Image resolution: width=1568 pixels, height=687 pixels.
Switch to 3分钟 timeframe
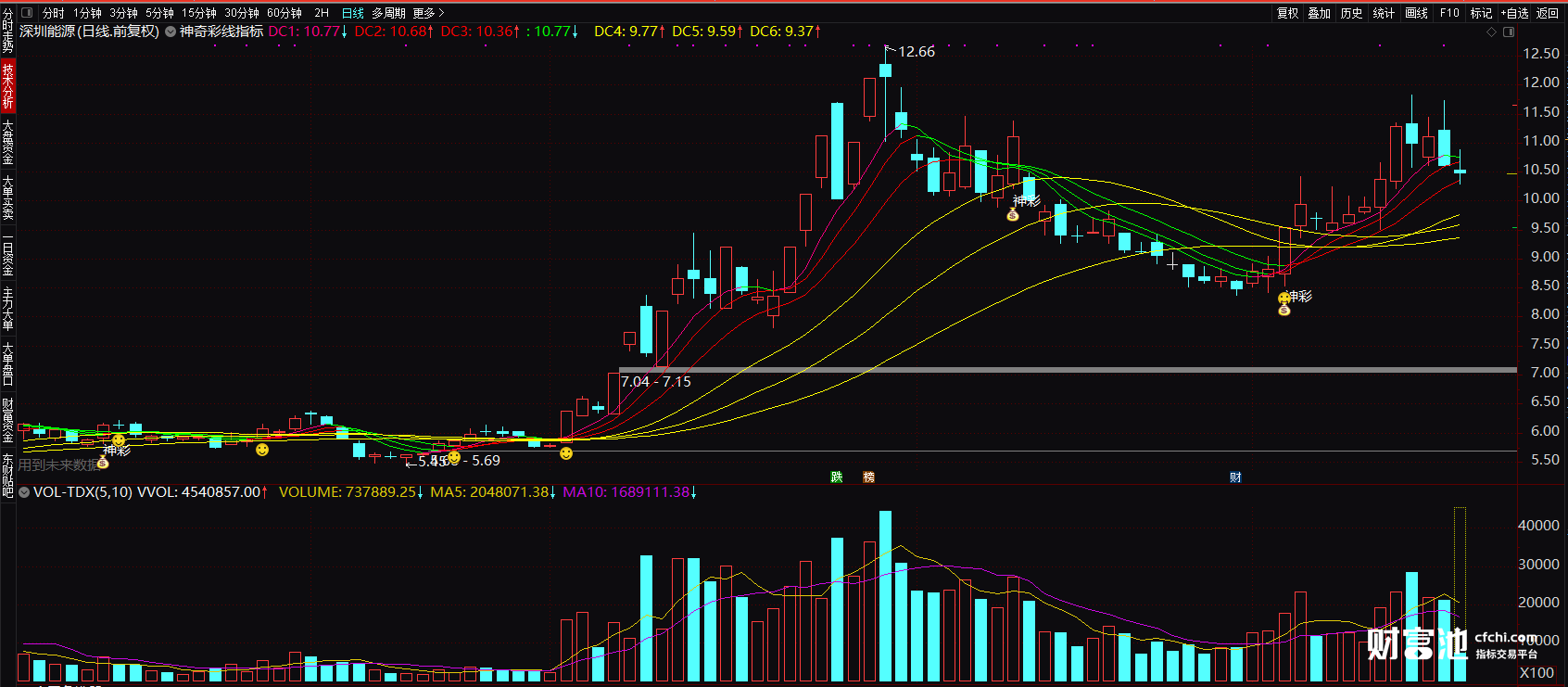(x=123, y=13)
